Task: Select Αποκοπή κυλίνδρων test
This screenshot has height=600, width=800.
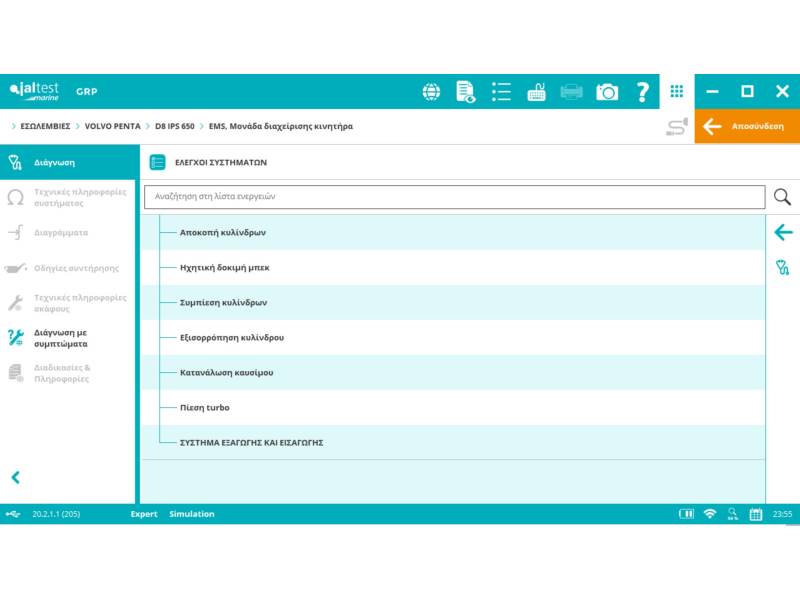Action: [x=223, y=232]
